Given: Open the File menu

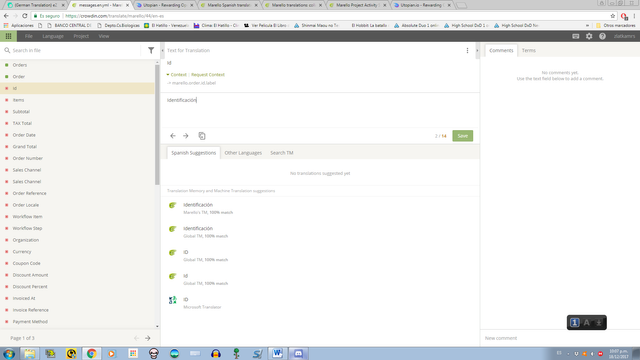Looking at the screenshot, I should 29,36.
